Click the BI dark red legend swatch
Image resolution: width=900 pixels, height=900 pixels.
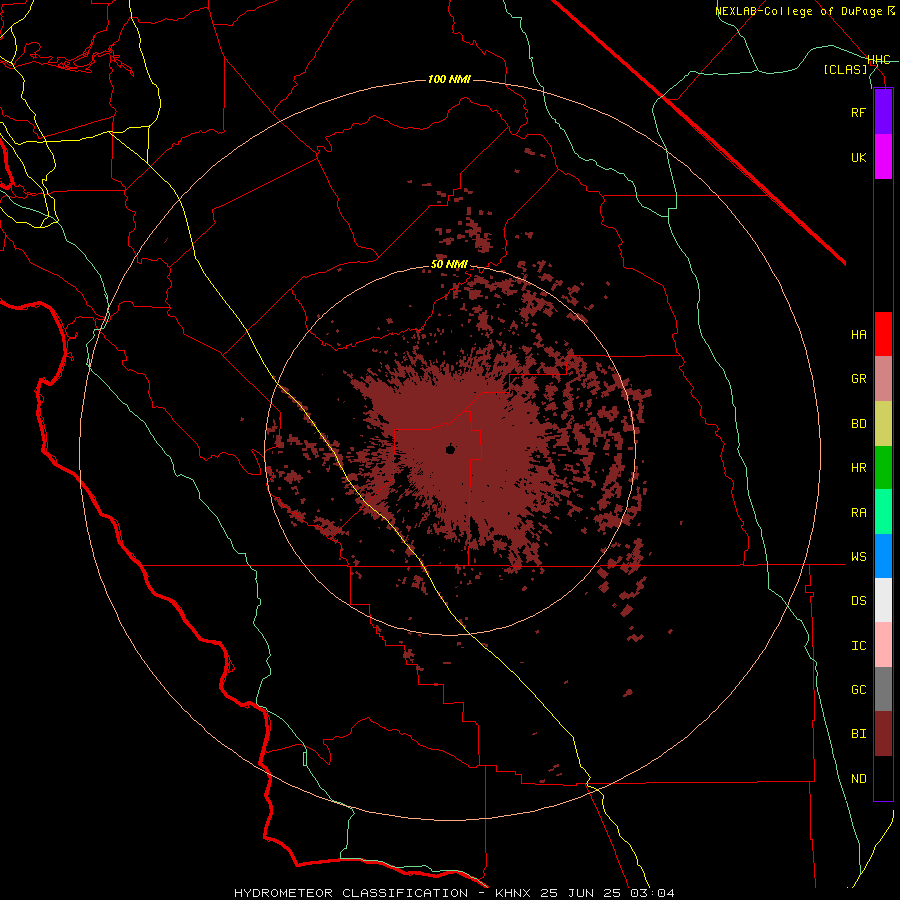(x=883, y=734)
